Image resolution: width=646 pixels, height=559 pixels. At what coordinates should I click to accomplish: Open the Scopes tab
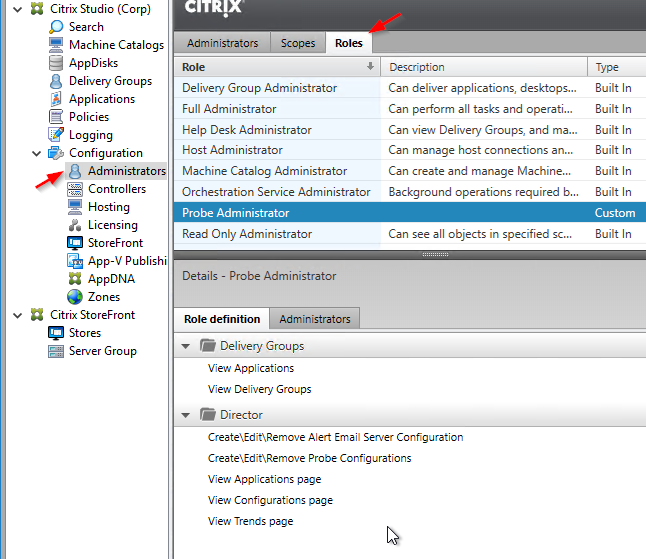pyautogui.click(x=298, y=43)
